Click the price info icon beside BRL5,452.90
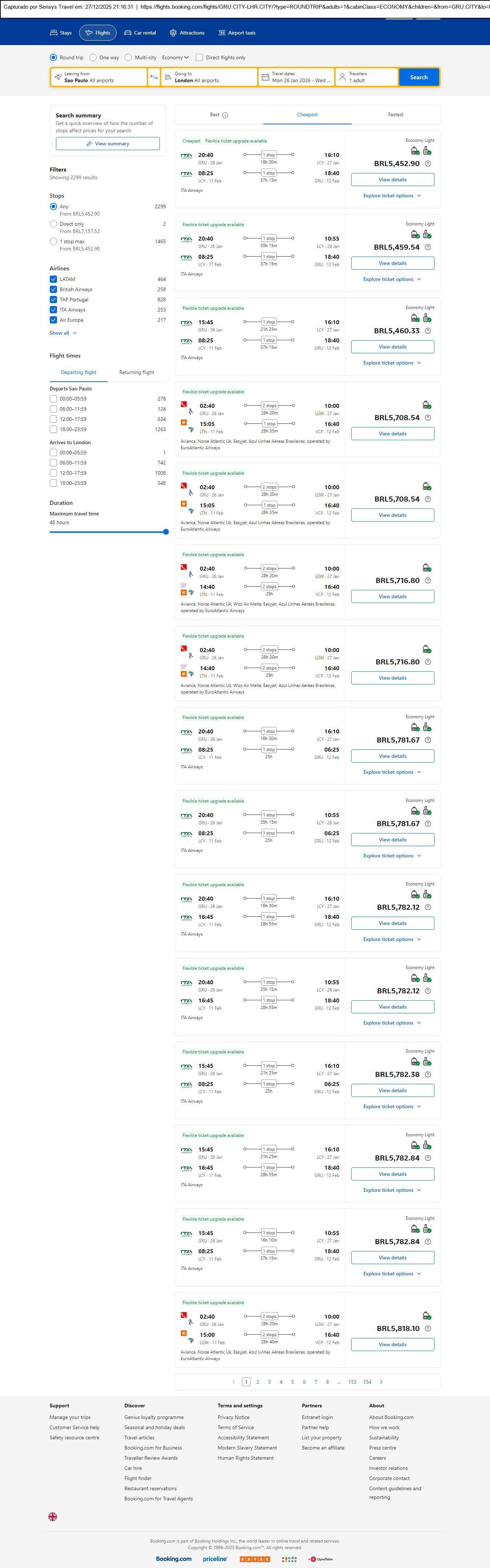 tap(428, 164)
